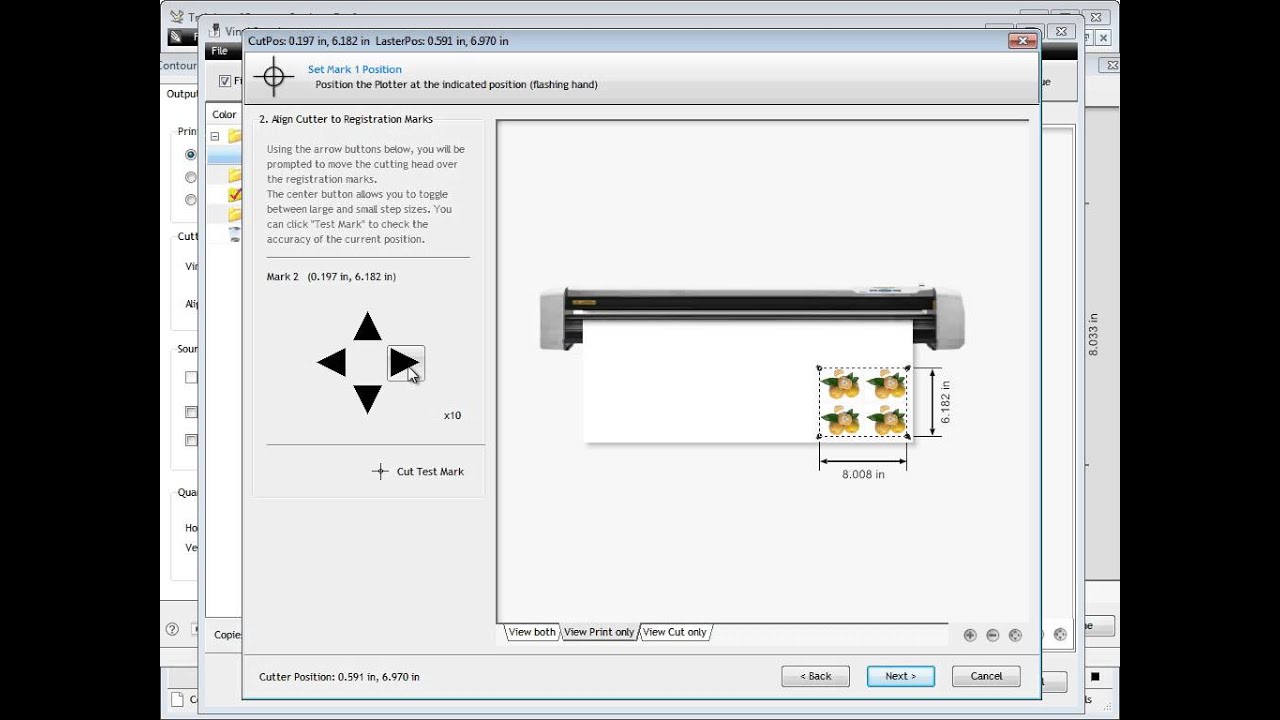Select the first radio button under Print group
This screenshot has height=720, width=1280.
pos(190,155)
